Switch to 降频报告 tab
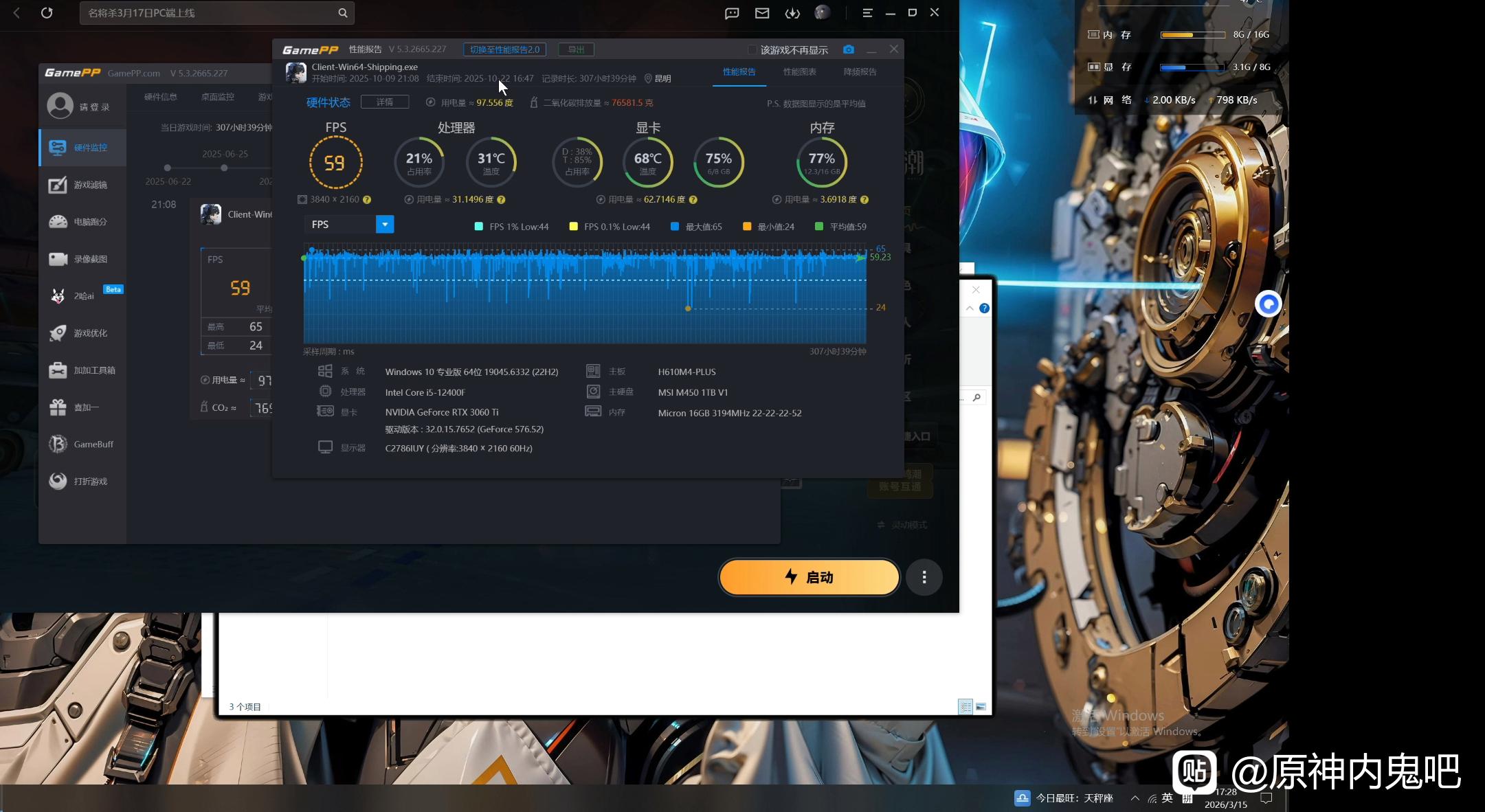The width and height of the screenshot is (1485, 812). click(x=860, y=72)
